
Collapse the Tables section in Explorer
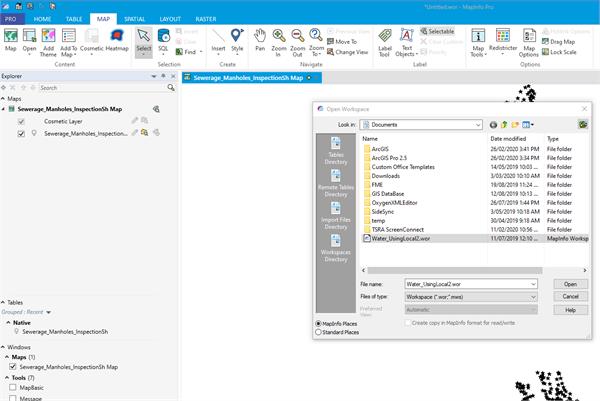pos(3,302)
